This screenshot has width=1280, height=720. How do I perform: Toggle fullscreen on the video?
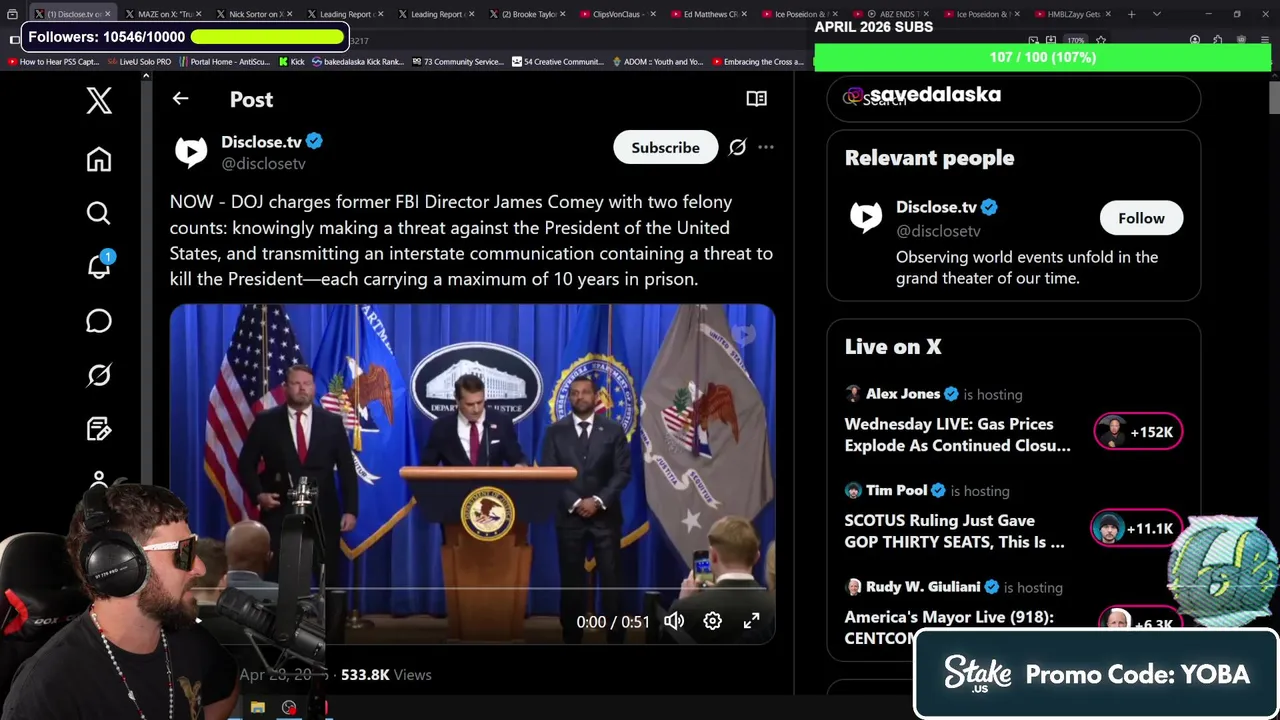pos(751,621)
